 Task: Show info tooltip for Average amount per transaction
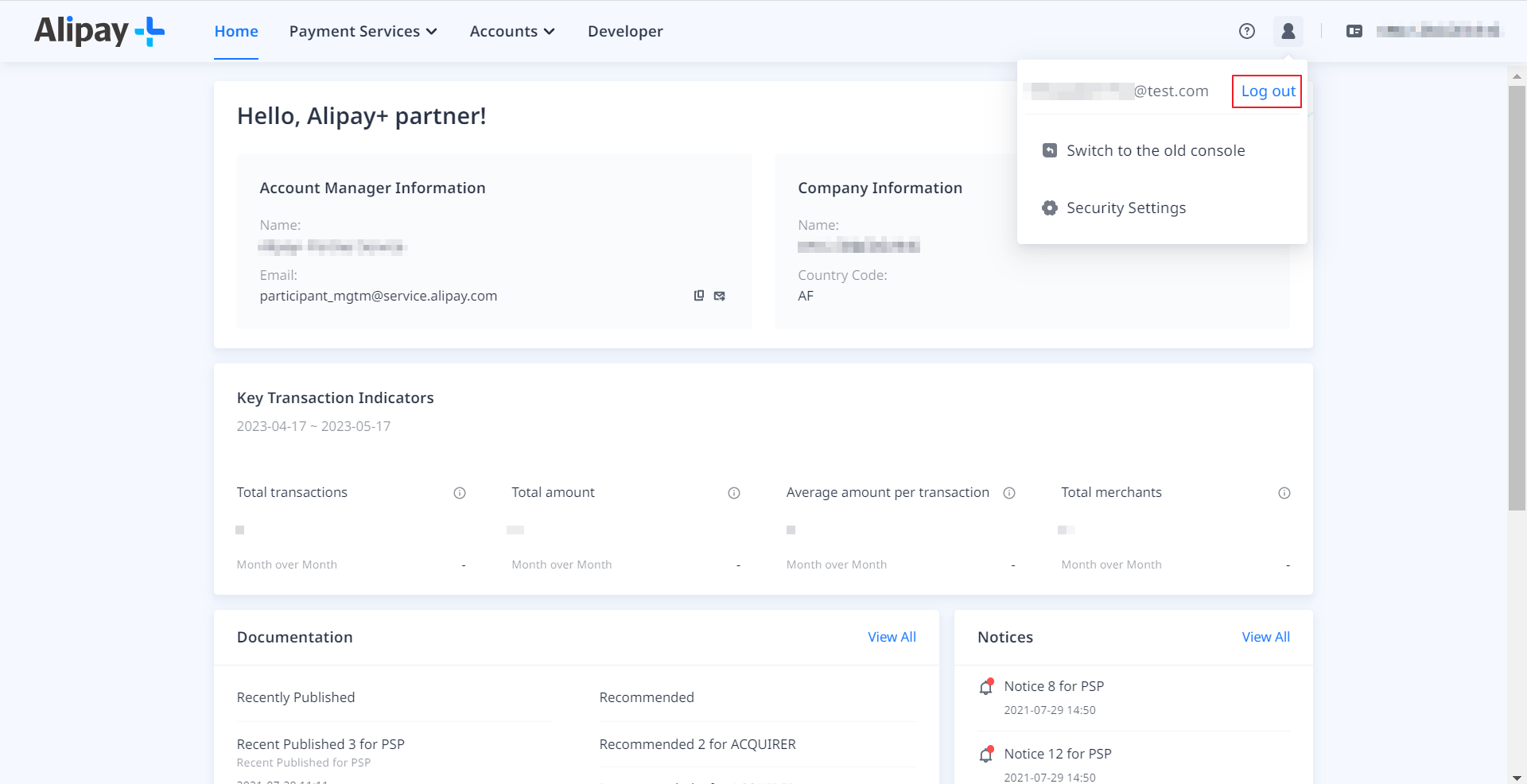1009,493
